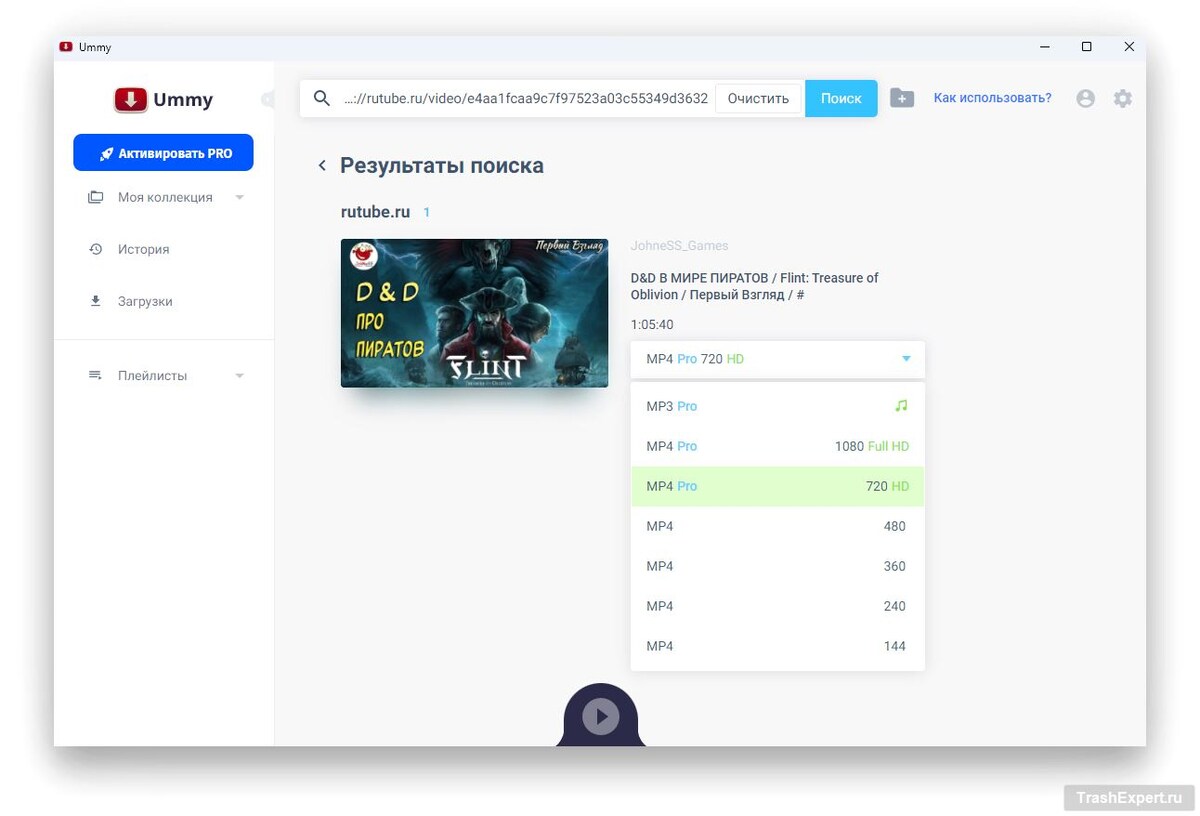
Task: Select MP4 240 option
Action: point(778,606)
